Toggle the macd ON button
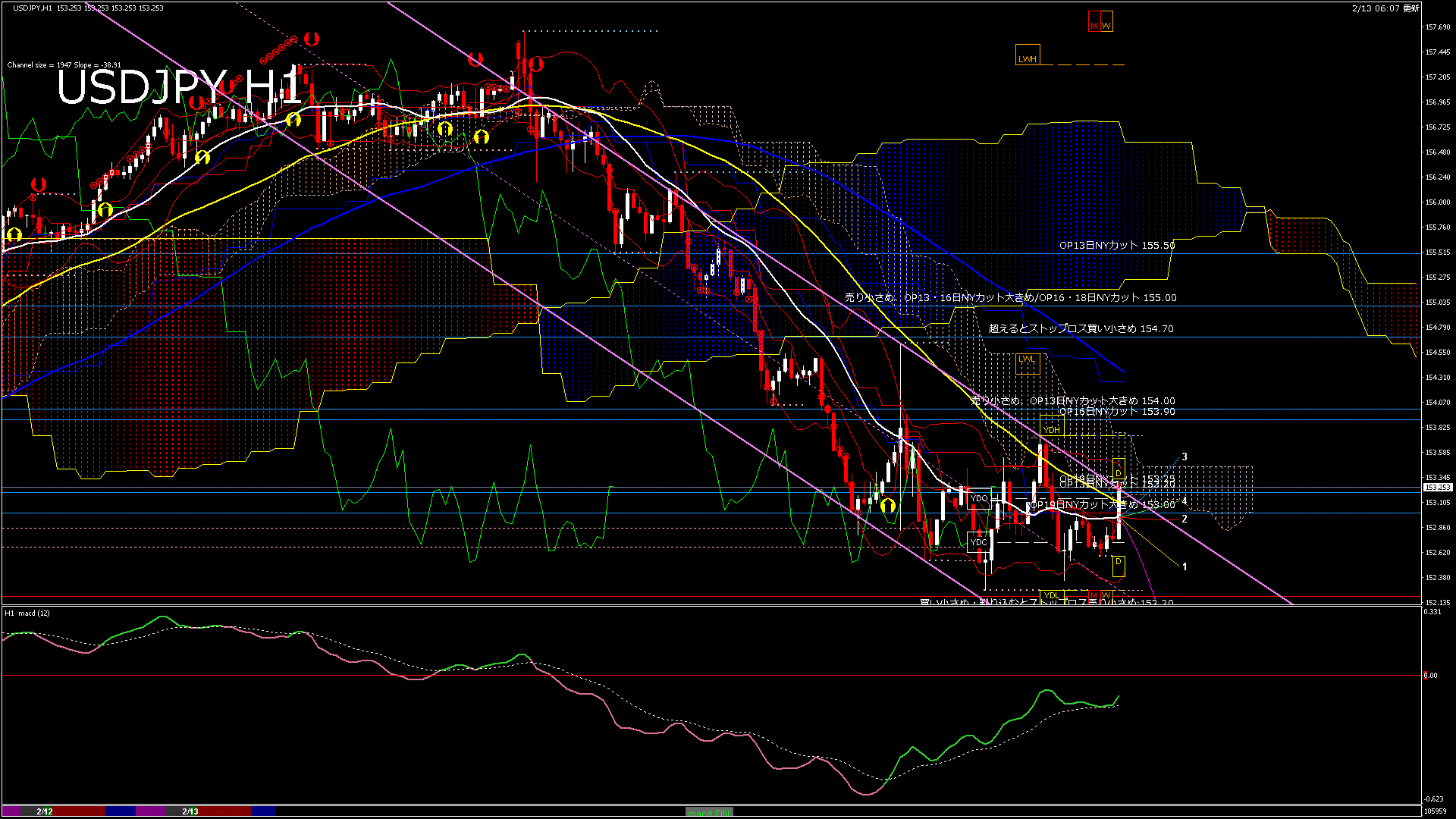The image size is (1456, 819). click(x=709, y=812)
